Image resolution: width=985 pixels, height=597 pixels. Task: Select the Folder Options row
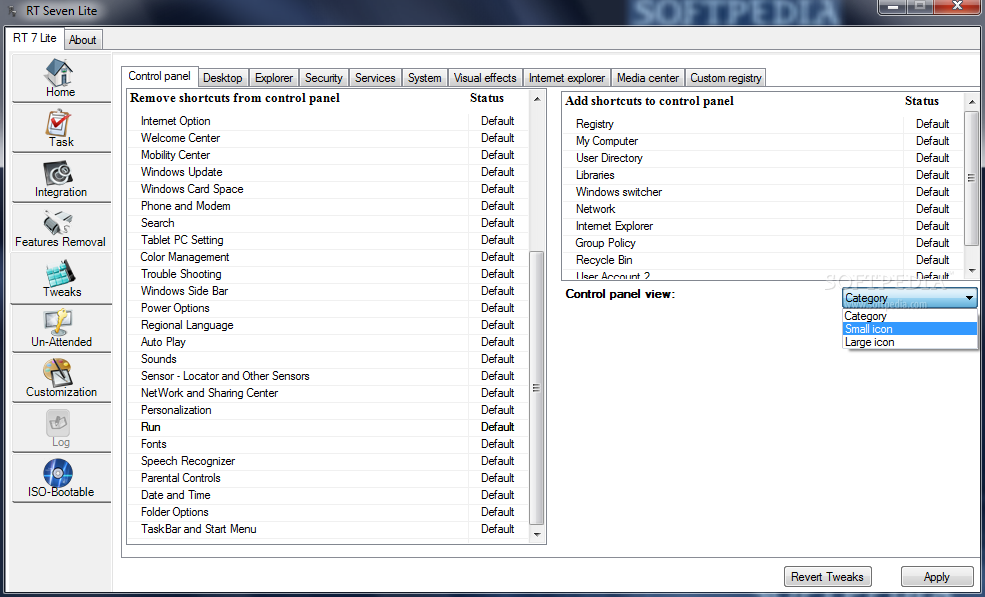coord(329,512)
